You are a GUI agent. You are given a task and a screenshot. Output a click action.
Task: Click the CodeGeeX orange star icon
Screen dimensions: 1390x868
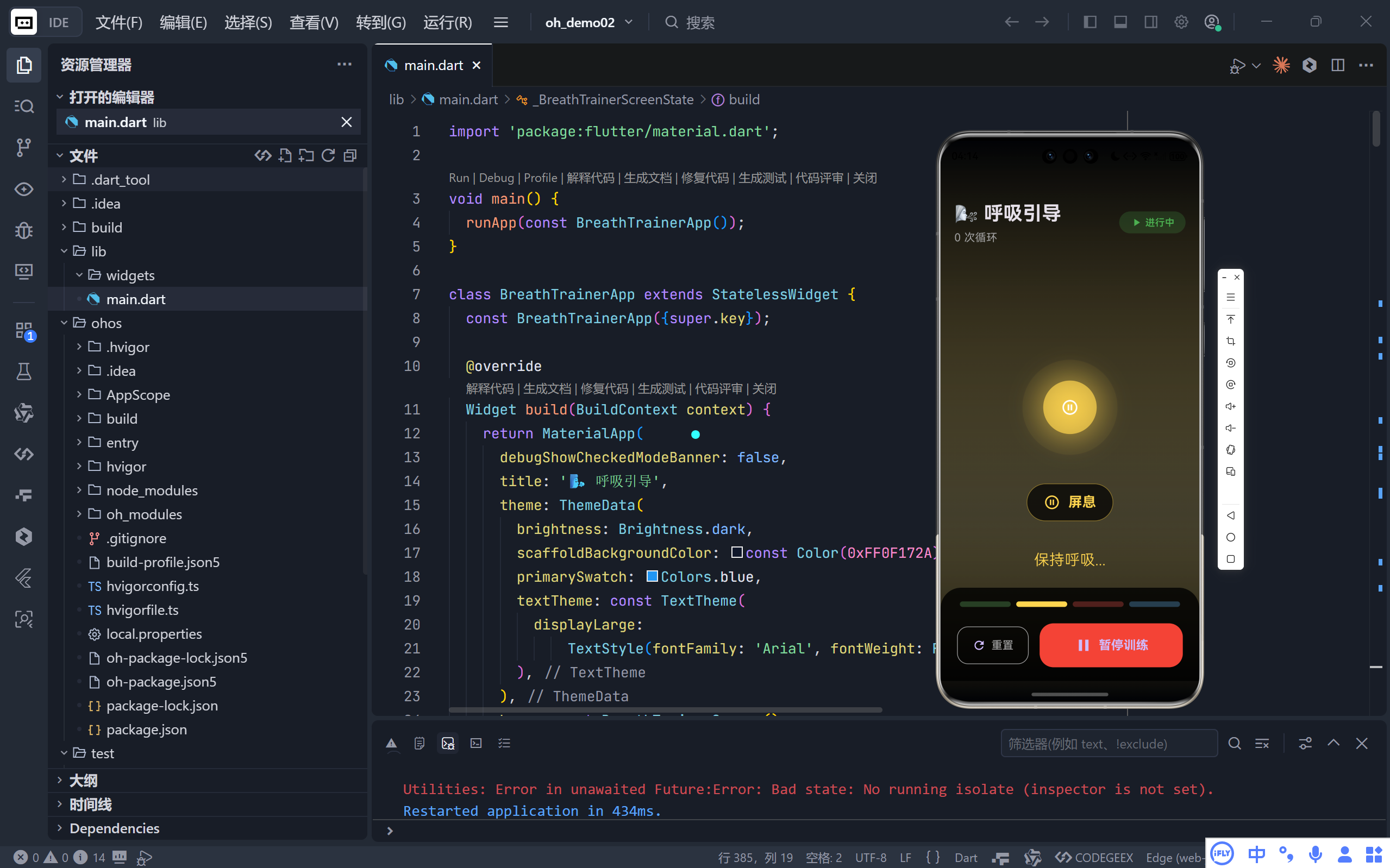pos(1281,65)
